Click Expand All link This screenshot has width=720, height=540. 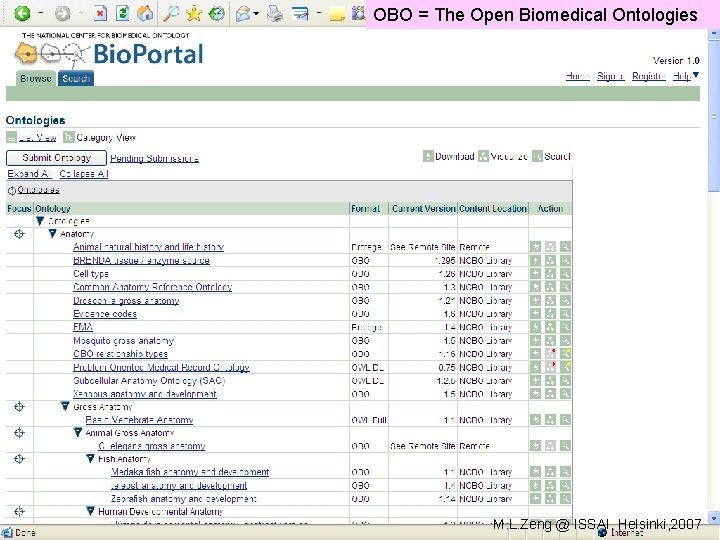pyautogui.click(x=29, y=174)
